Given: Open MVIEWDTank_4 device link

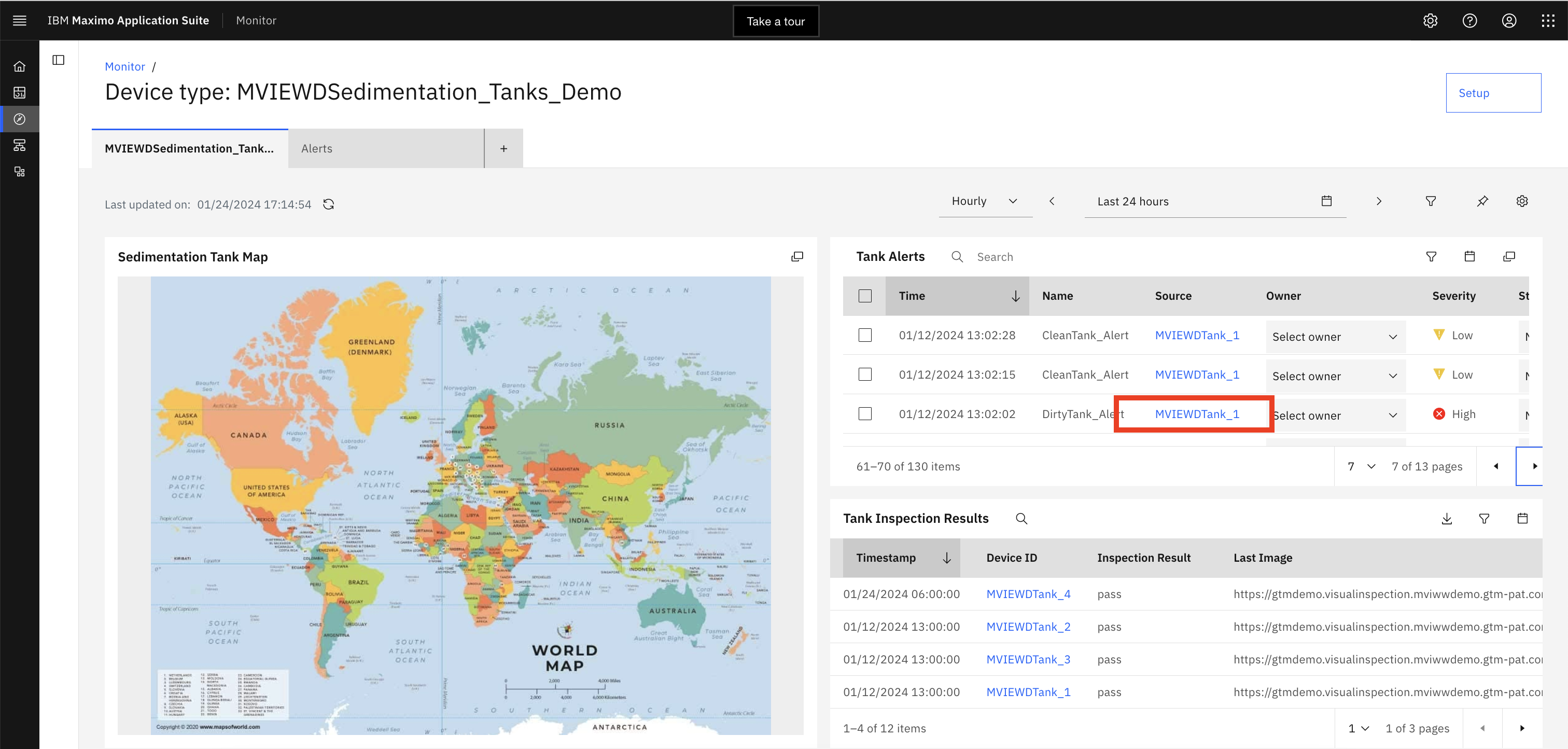Looking at the screenshot, I should [x=1028, y=594].
